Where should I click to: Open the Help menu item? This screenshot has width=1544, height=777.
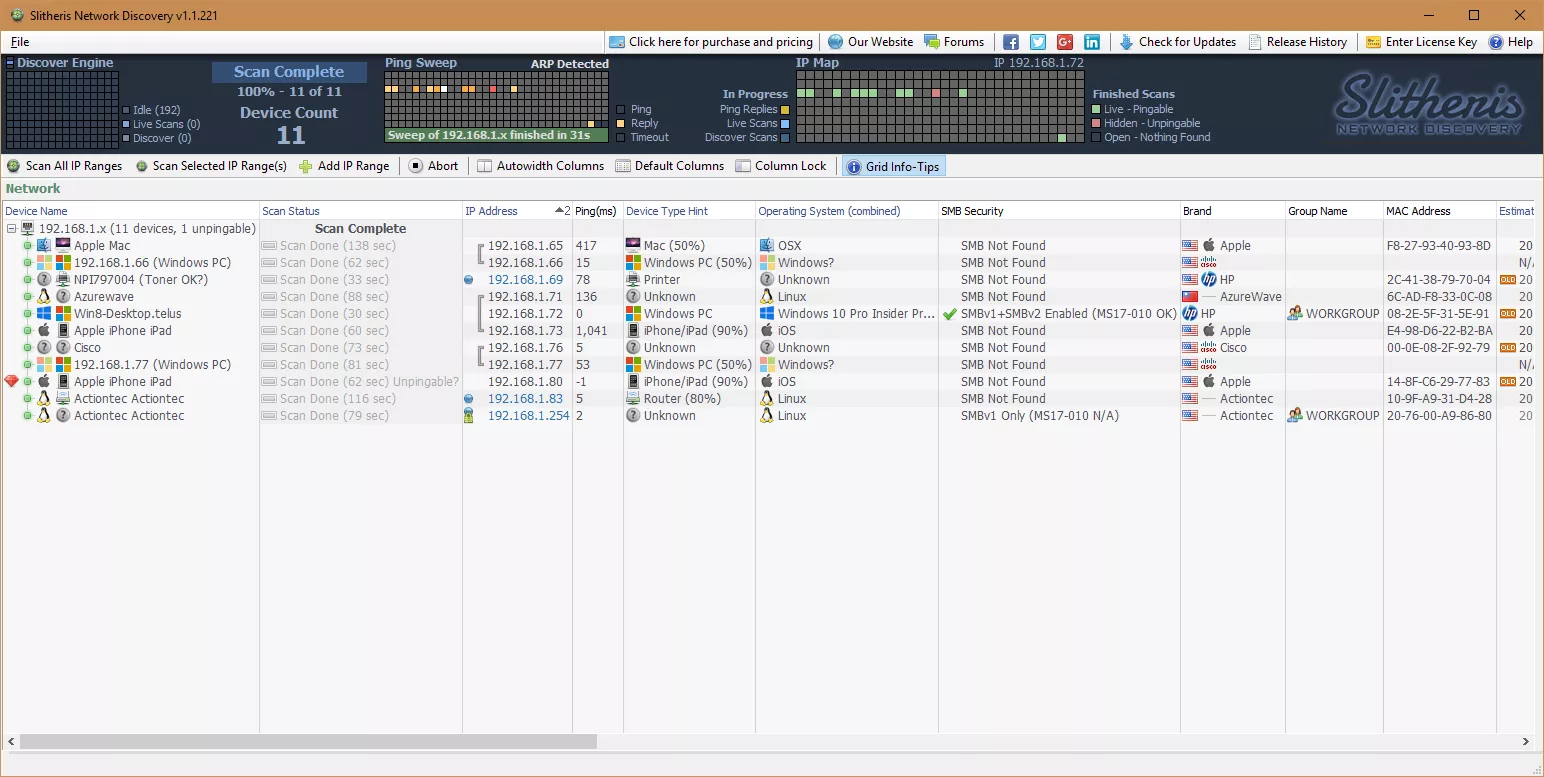1510,42
